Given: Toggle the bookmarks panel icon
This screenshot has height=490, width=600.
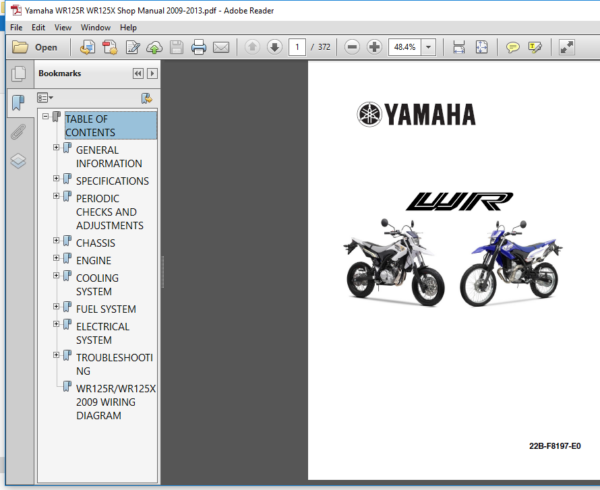Looking at the screenshot, I should click(x=18, y=103).
